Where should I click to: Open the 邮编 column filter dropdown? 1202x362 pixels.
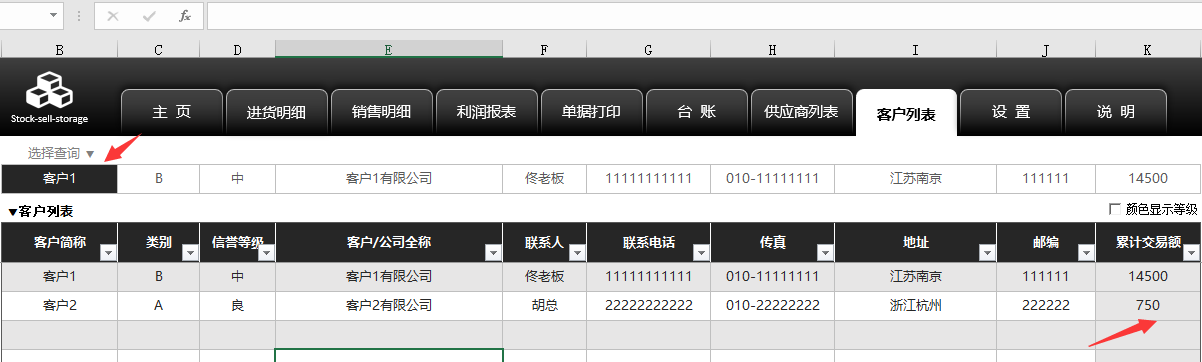pyautogui.click(x=1087, y=254)
